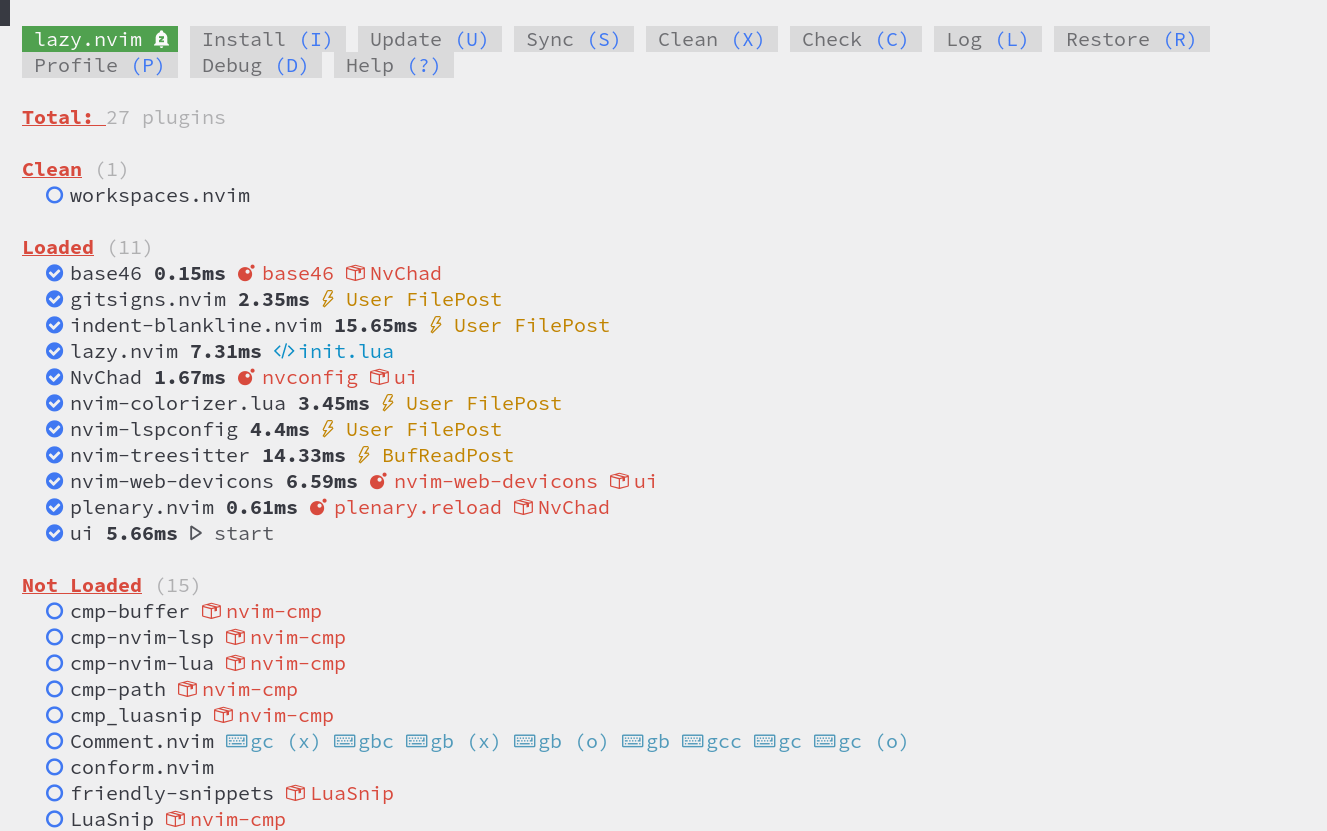The image size is (1327, 831).
Task: Select cmp-path plugin name
Action: tap(118, 689)
